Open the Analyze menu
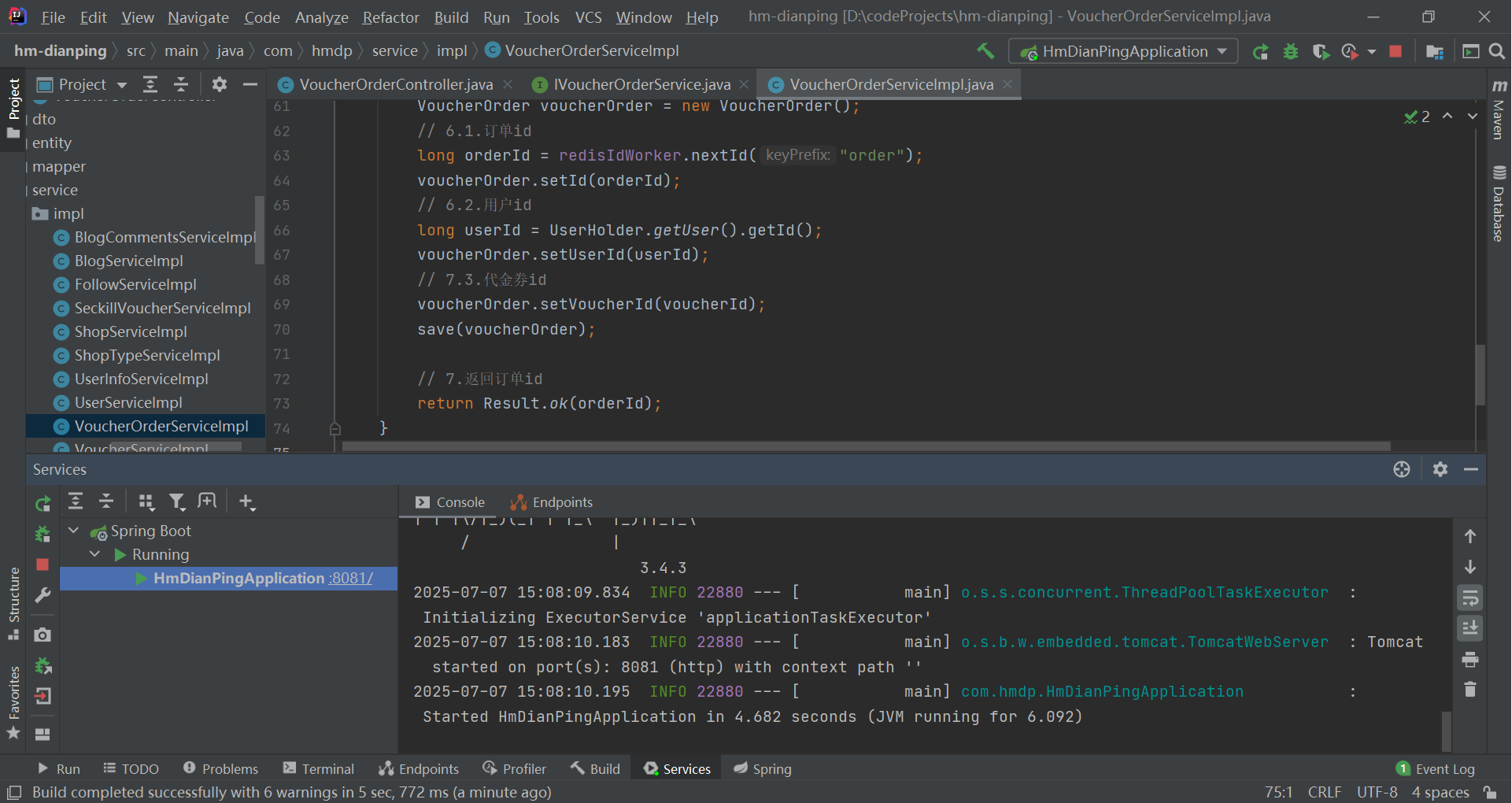This screenshot has height=803, width=1512. [x=321, y=17]
